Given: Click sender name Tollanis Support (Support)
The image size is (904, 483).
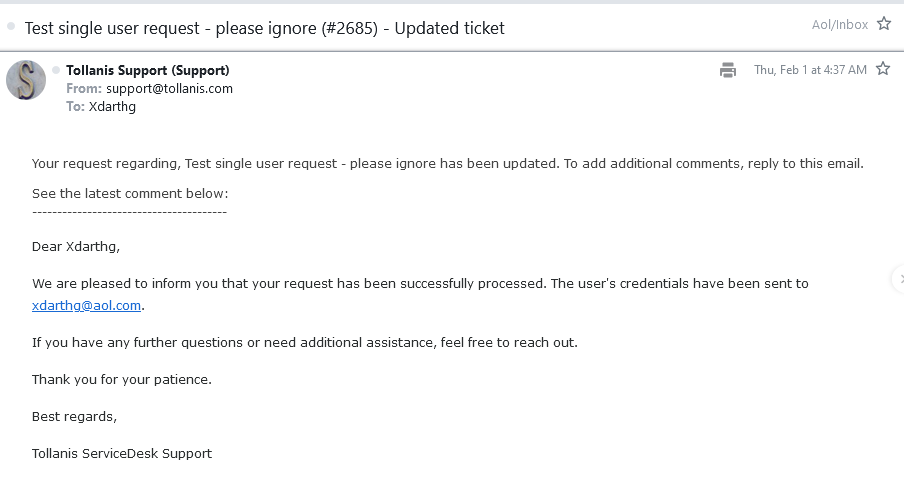Looking at the screenshot, I should 147,70.
